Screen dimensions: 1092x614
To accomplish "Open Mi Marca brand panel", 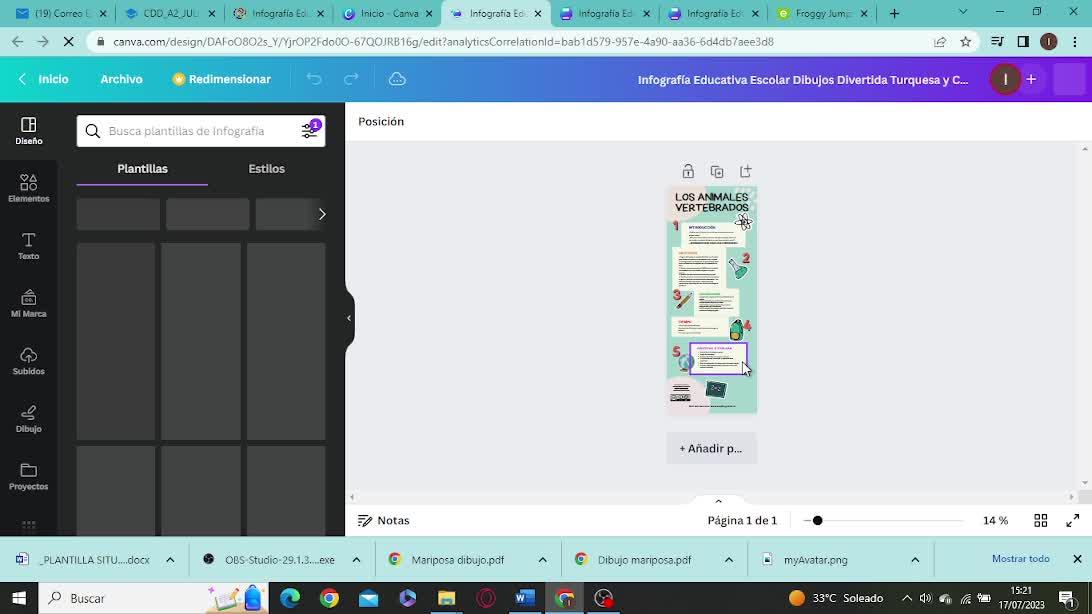I will tap(29, 304).
